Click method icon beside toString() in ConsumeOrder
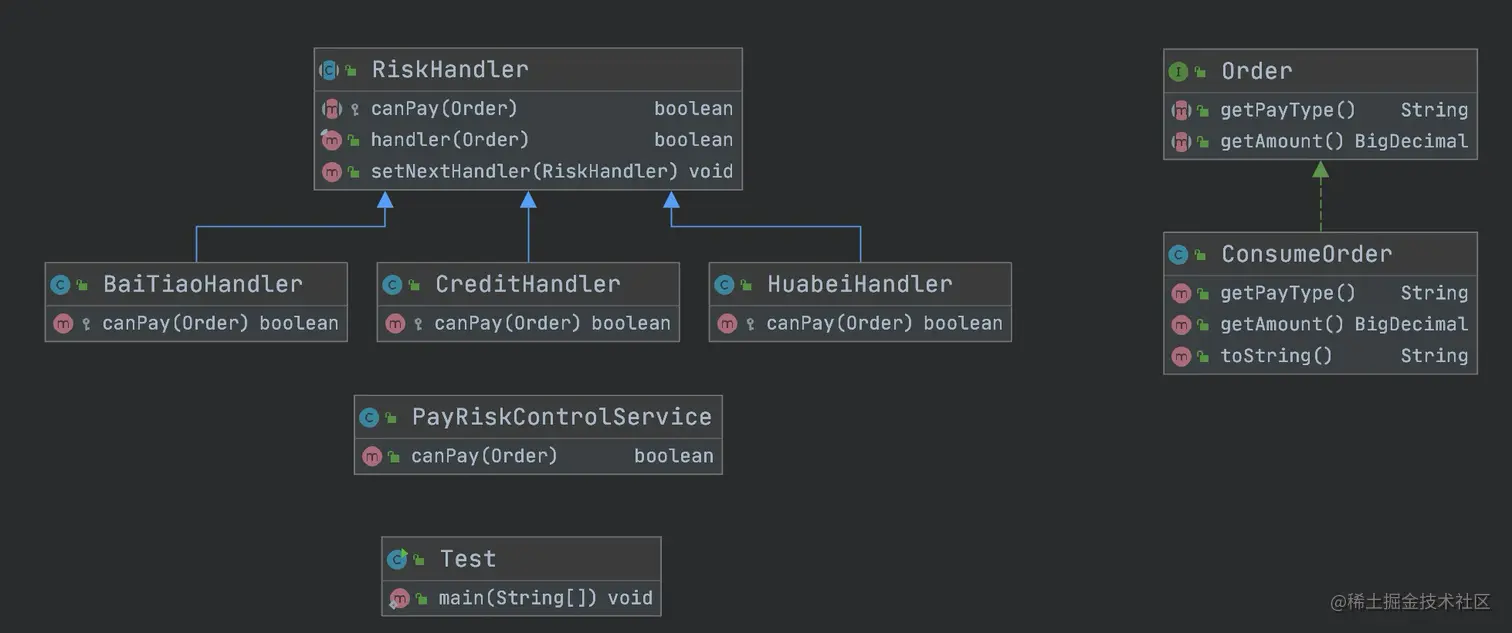This screenshot has width=1512, height=633. (1182, 355)
